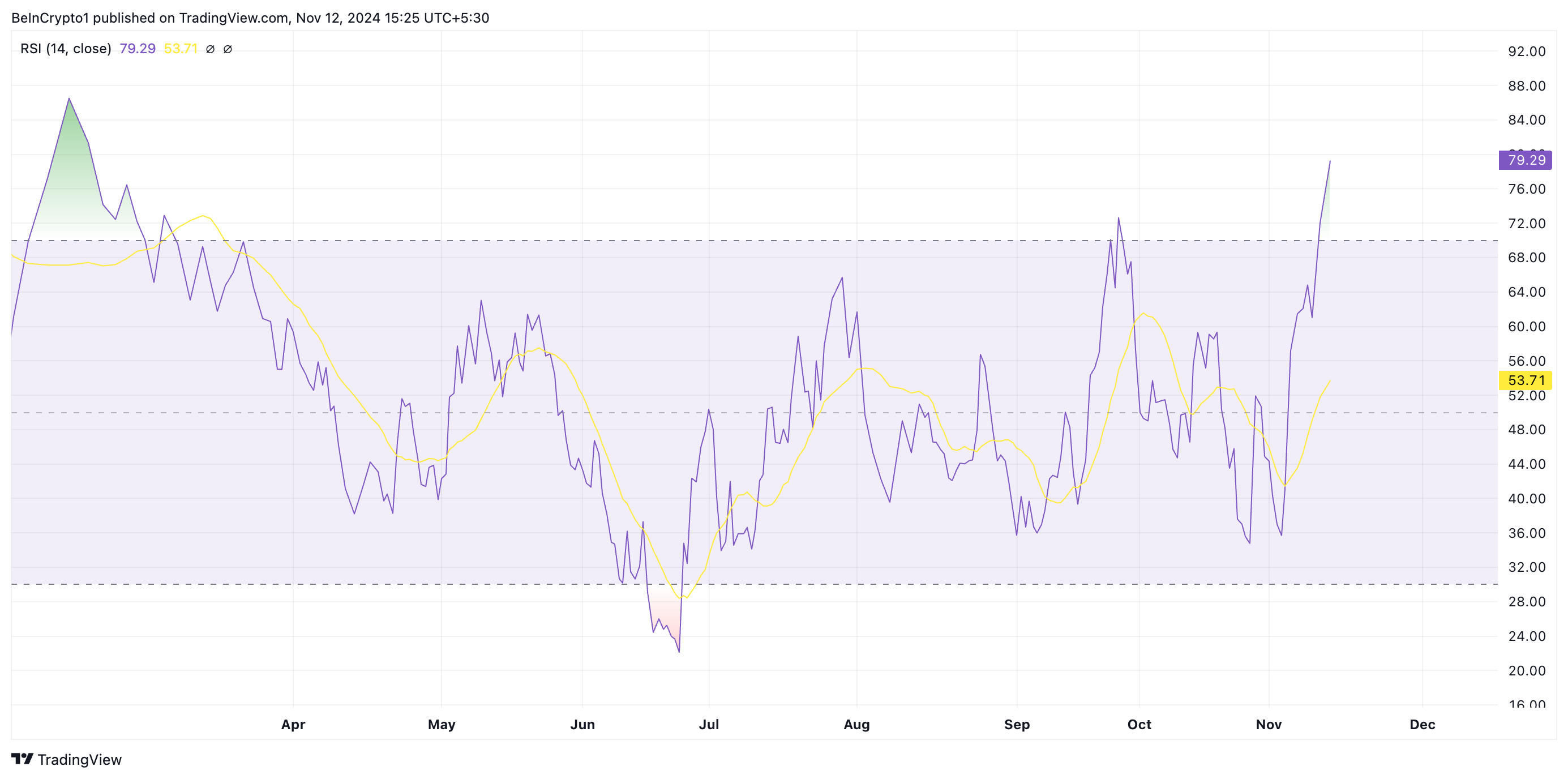Click the purple 79.29 price tag on axis
1568x779 pixels.
point(1525,160)
